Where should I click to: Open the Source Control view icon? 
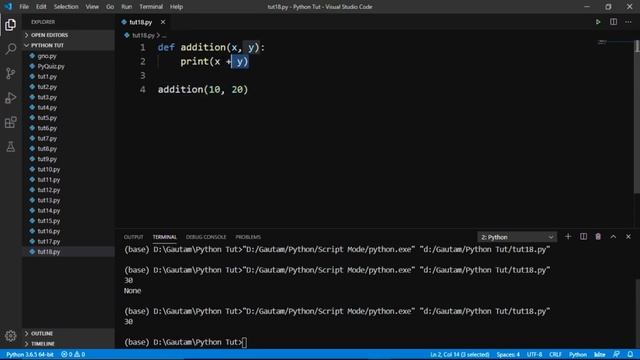point(11,73)
